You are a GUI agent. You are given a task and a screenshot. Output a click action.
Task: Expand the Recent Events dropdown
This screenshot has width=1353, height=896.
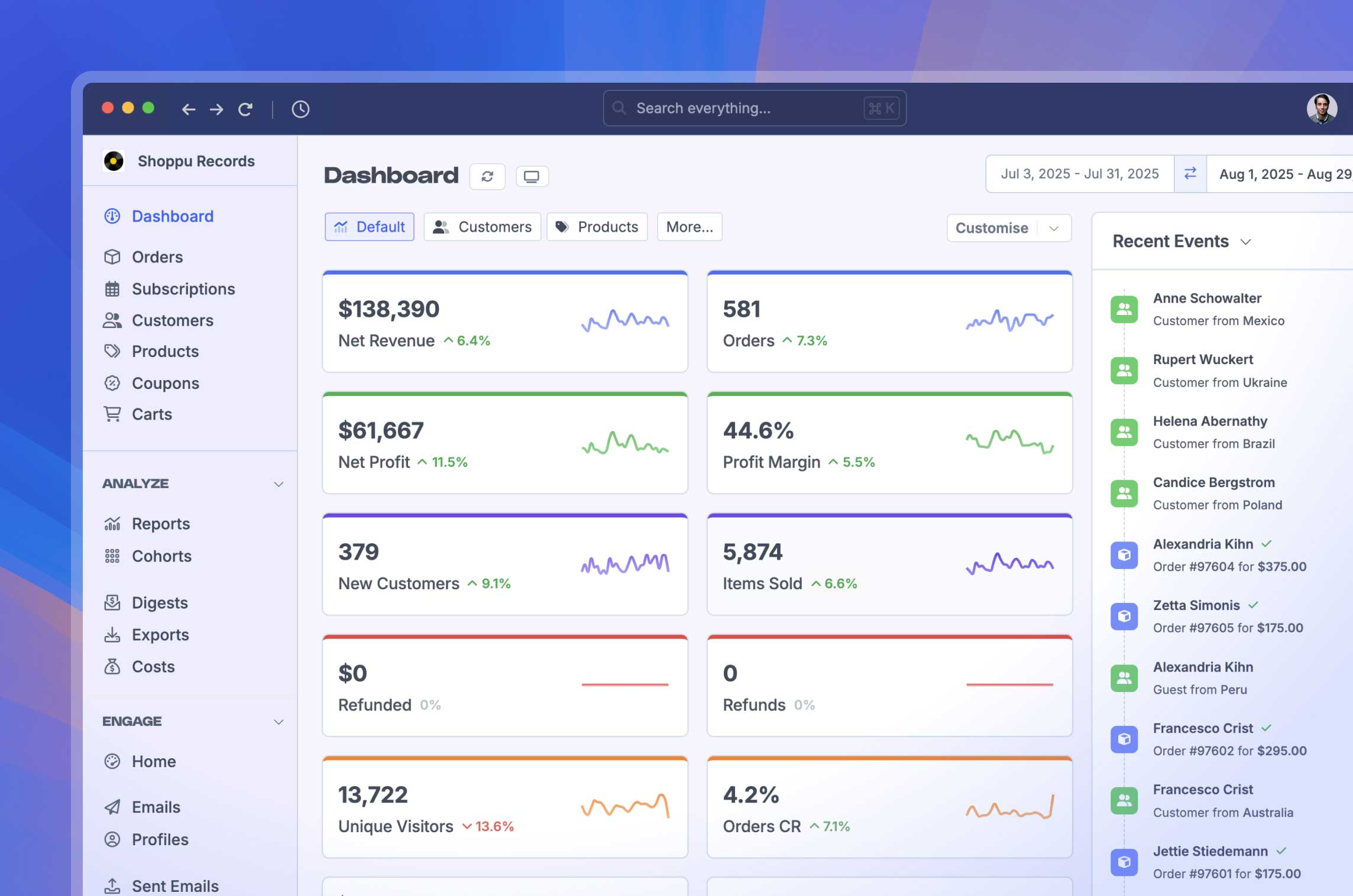pyautogui.click(x=1245, y=242)
